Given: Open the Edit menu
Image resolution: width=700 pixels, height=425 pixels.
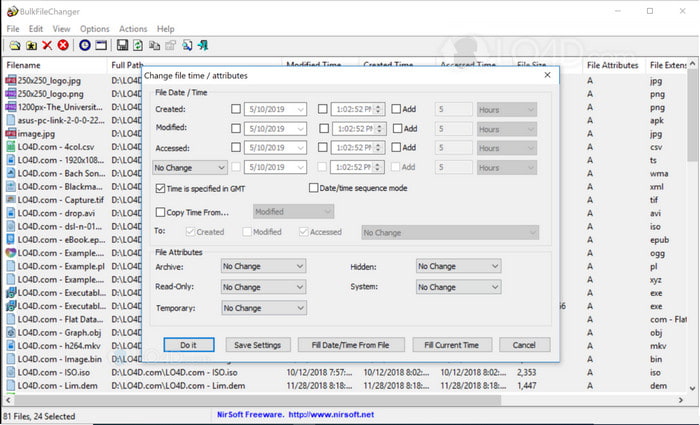Looking at the screenshot, I should click(x=36, y=29).
